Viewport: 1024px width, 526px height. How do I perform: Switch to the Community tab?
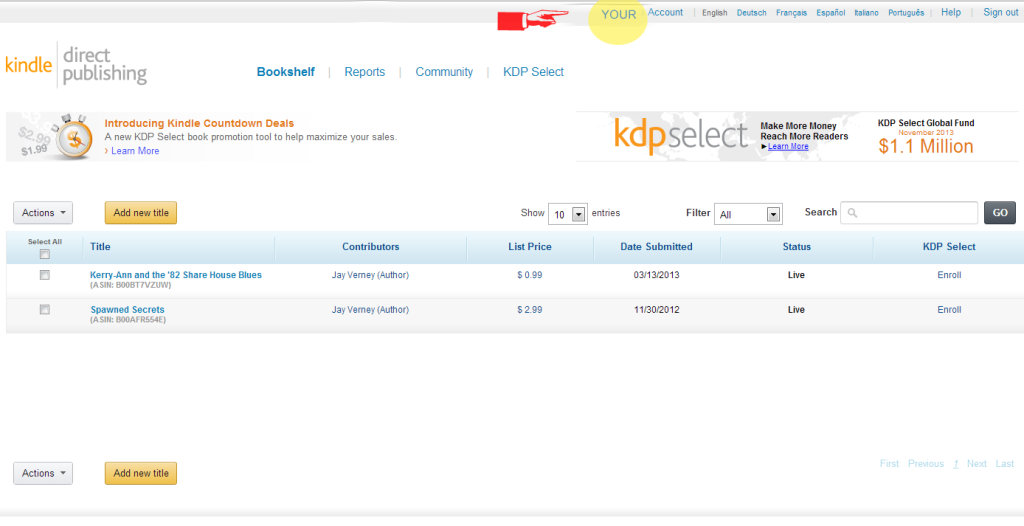(444, 72)
